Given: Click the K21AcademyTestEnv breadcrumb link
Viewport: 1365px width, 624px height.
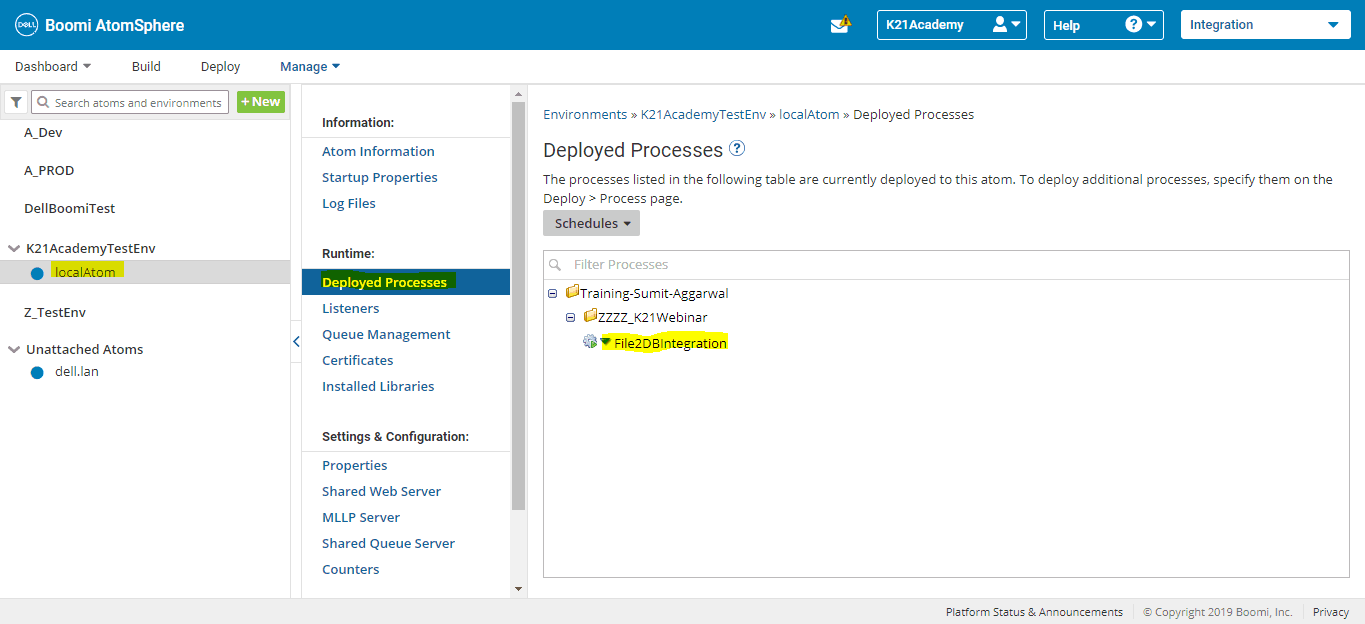Looking at the screenshot, I should (x=703, y=114).
